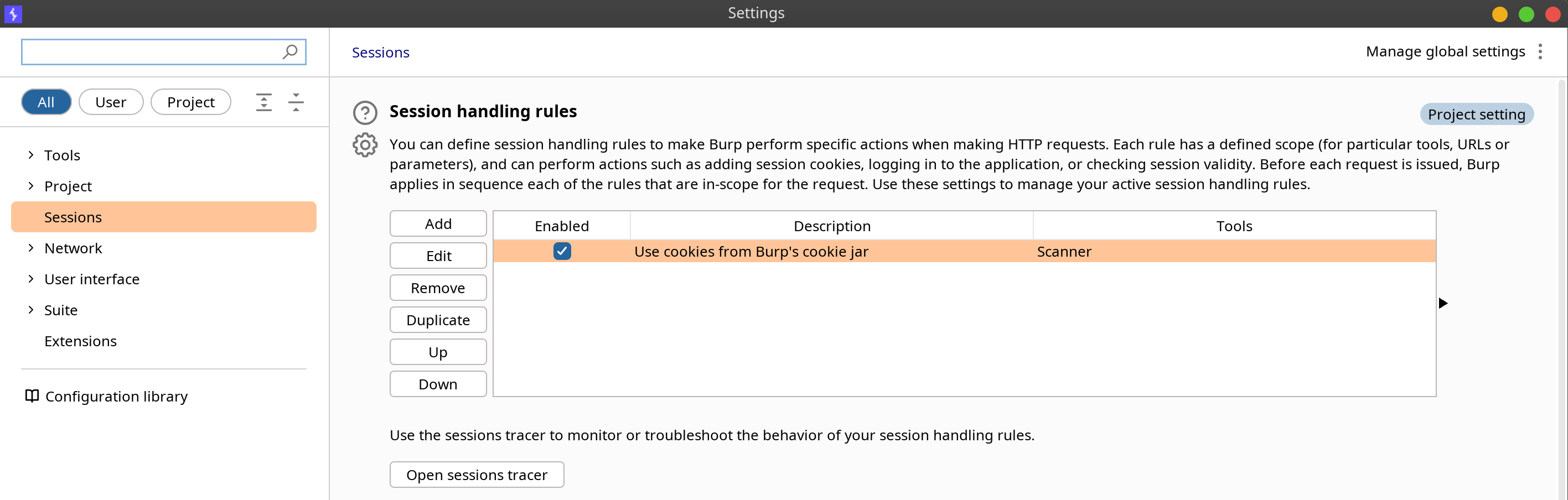Image resolution: width=1568 pixels, height=500 pixels.
Task: Select the Project filter pill
Action: [190, 102]
